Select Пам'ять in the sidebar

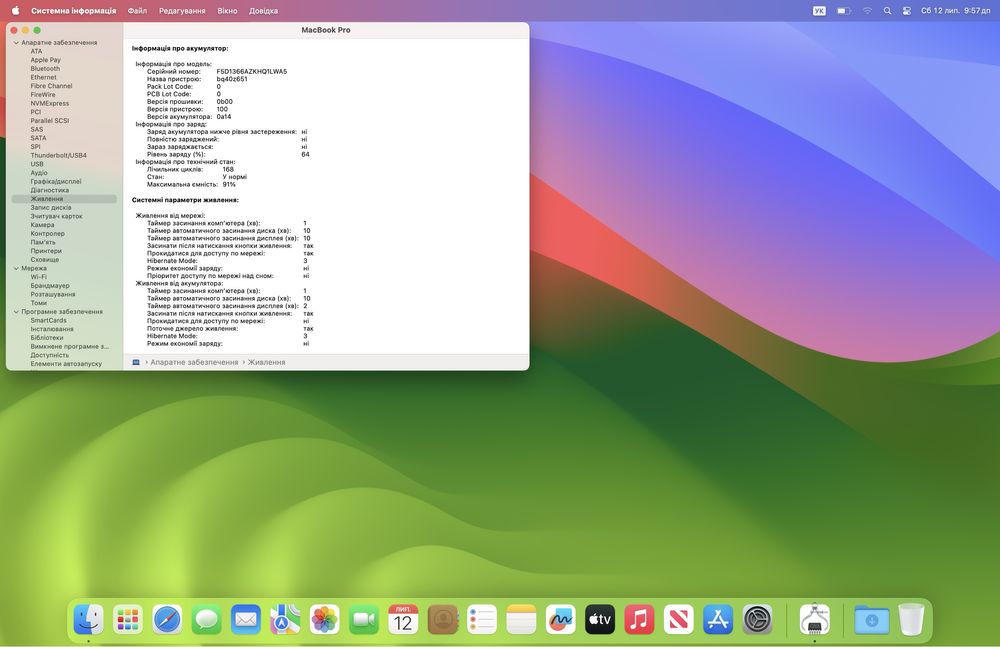[x=43, y=242]
